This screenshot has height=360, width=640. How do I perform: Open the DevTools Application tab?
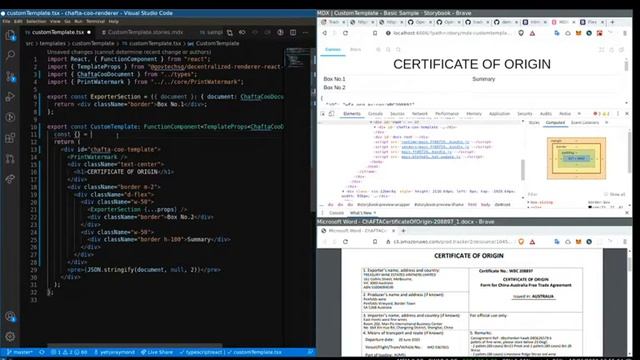[x=500, y=113]
